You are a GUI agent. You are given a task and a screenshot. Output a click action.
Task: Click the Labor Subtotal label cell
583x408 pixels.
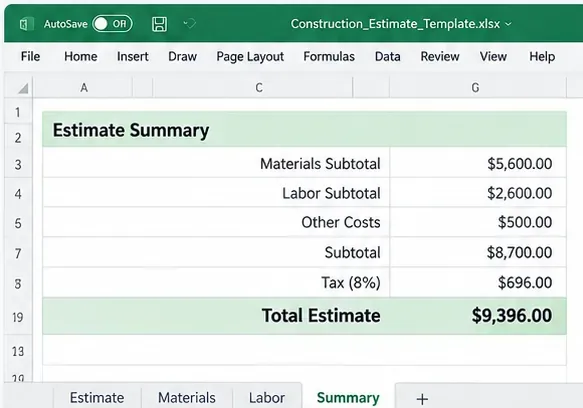216,193
